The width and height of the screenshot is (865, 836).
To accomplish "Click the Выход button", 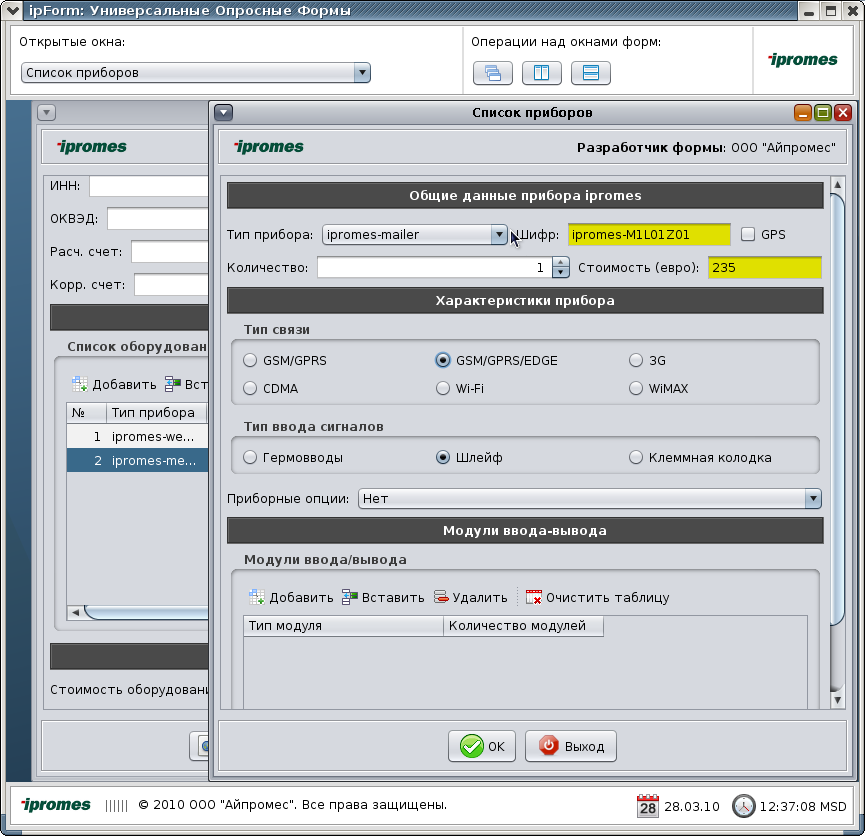I will click(570, 746).
